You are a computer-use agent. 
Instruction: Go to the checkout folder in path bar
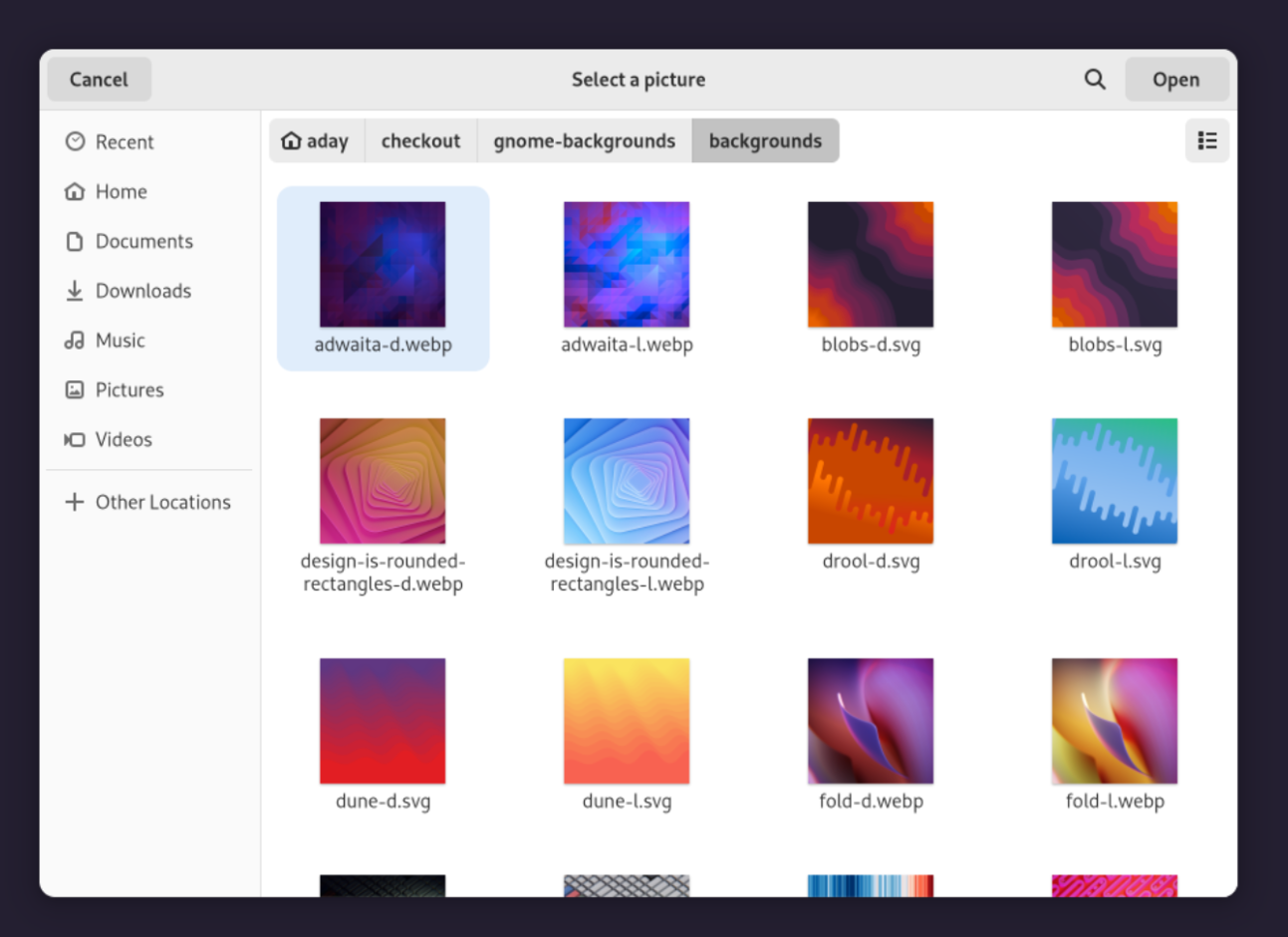pos(420,140)
